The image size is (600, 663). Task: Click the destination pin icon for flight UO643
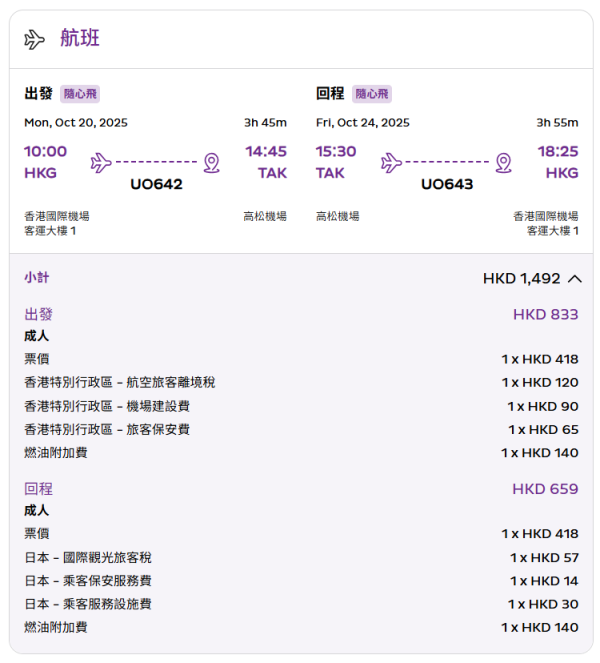(x=504, y=163)
